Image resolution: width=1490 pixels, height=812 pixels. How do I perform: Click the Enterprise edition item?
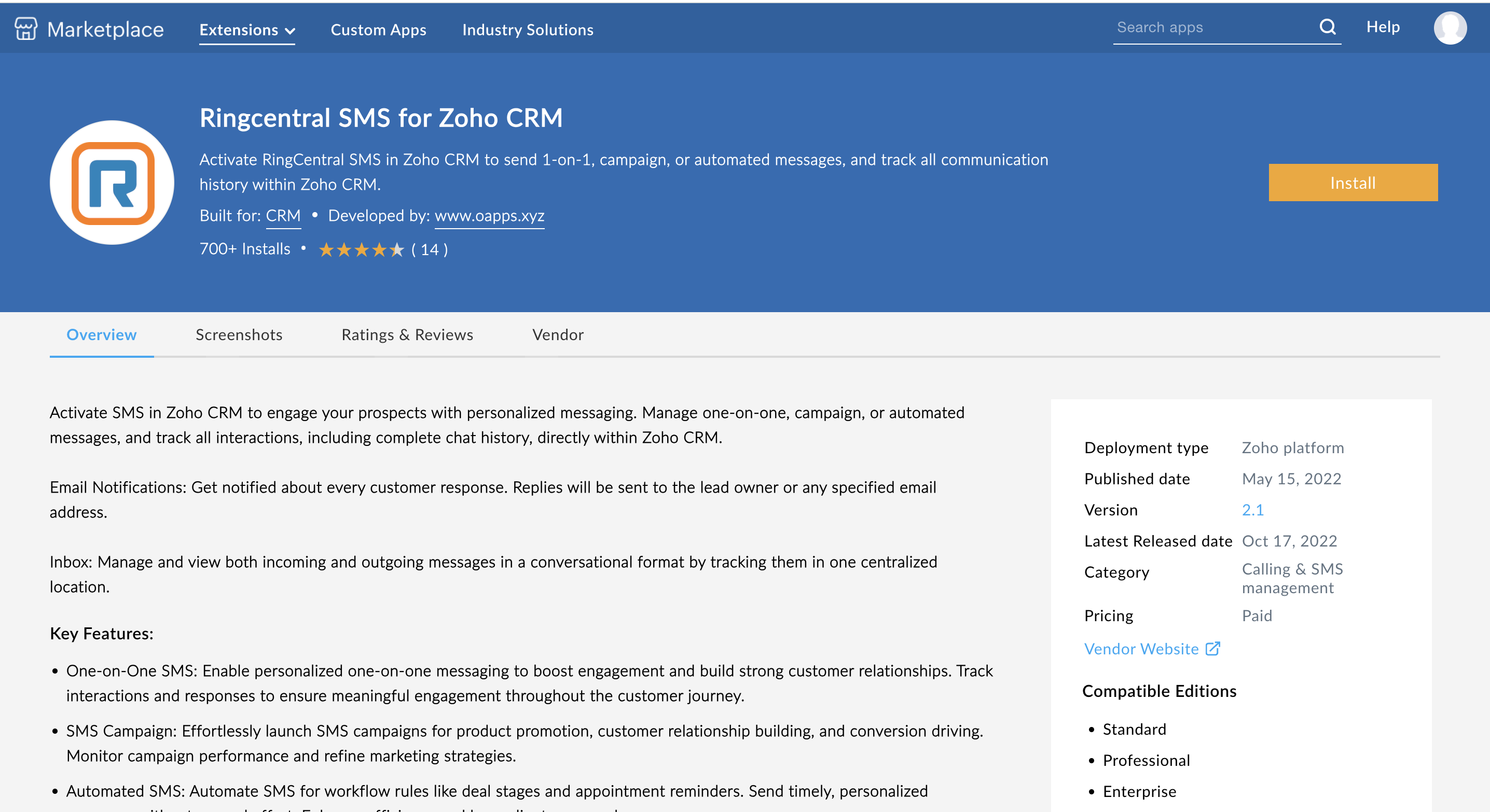(1139, 791)
